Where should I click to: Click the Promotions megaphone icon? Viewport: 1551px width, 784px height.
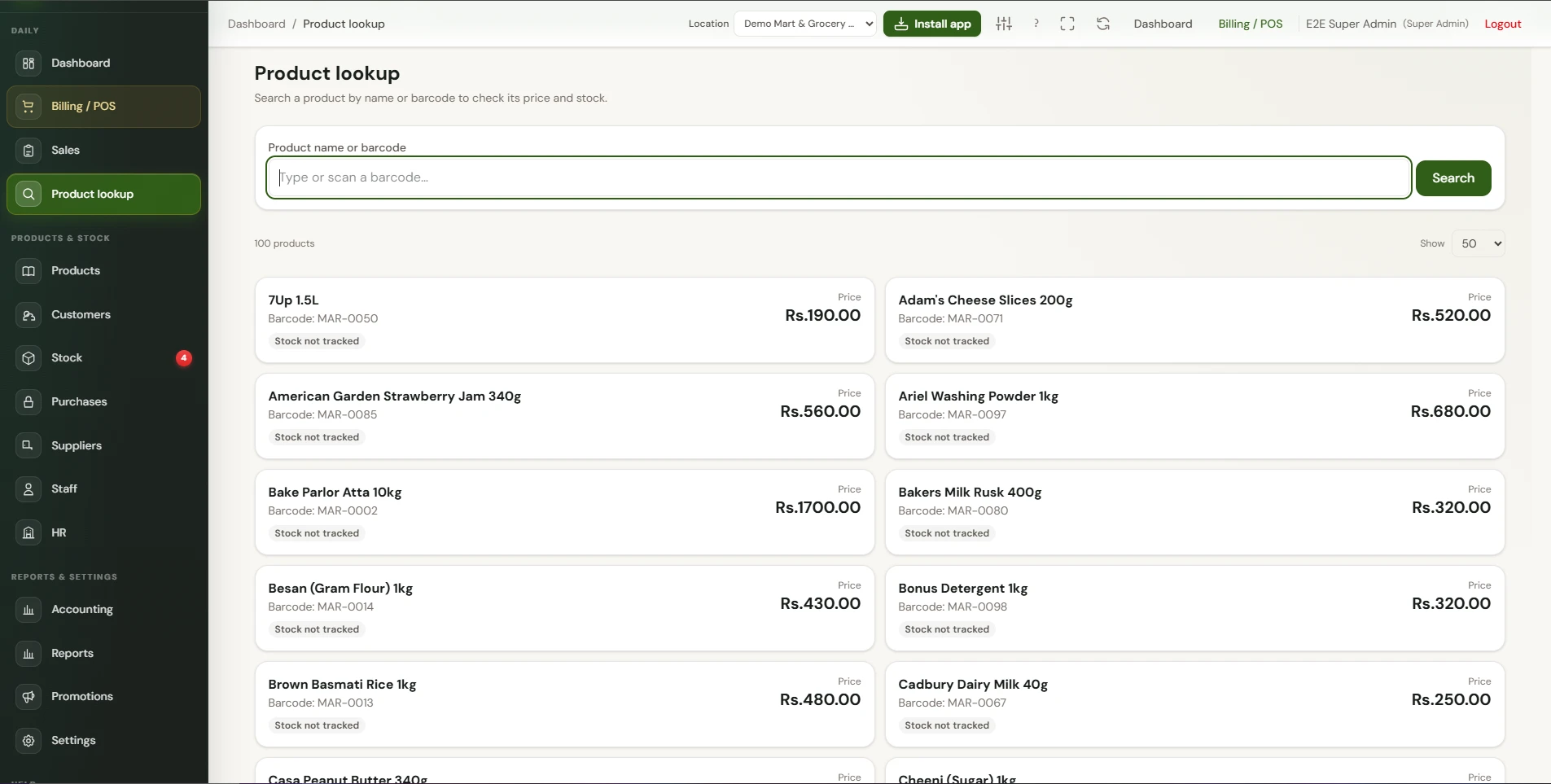(x=28, y=697)
